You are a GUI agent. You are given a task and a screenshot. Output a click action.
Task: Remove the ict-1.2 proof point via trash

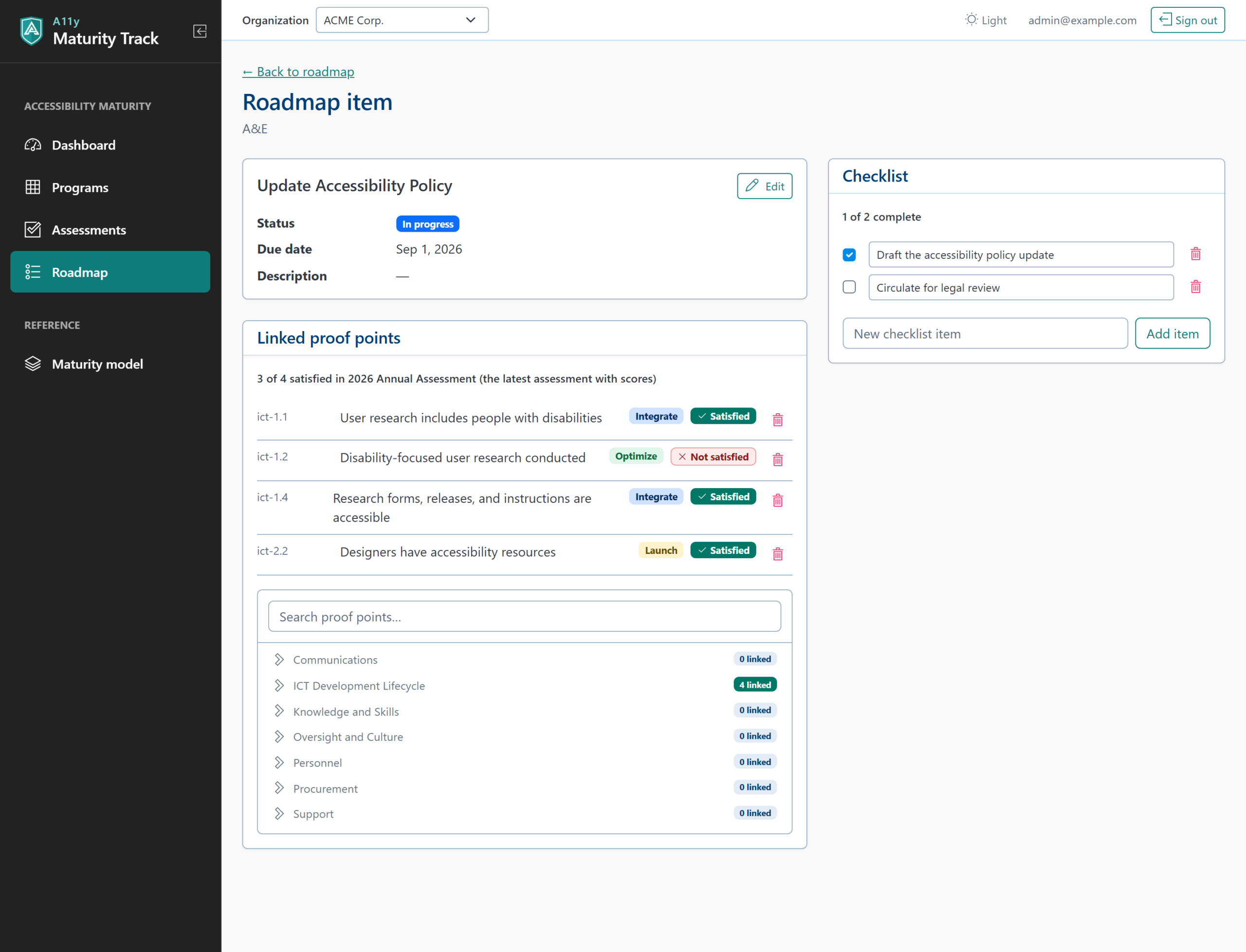pos(777,459)
